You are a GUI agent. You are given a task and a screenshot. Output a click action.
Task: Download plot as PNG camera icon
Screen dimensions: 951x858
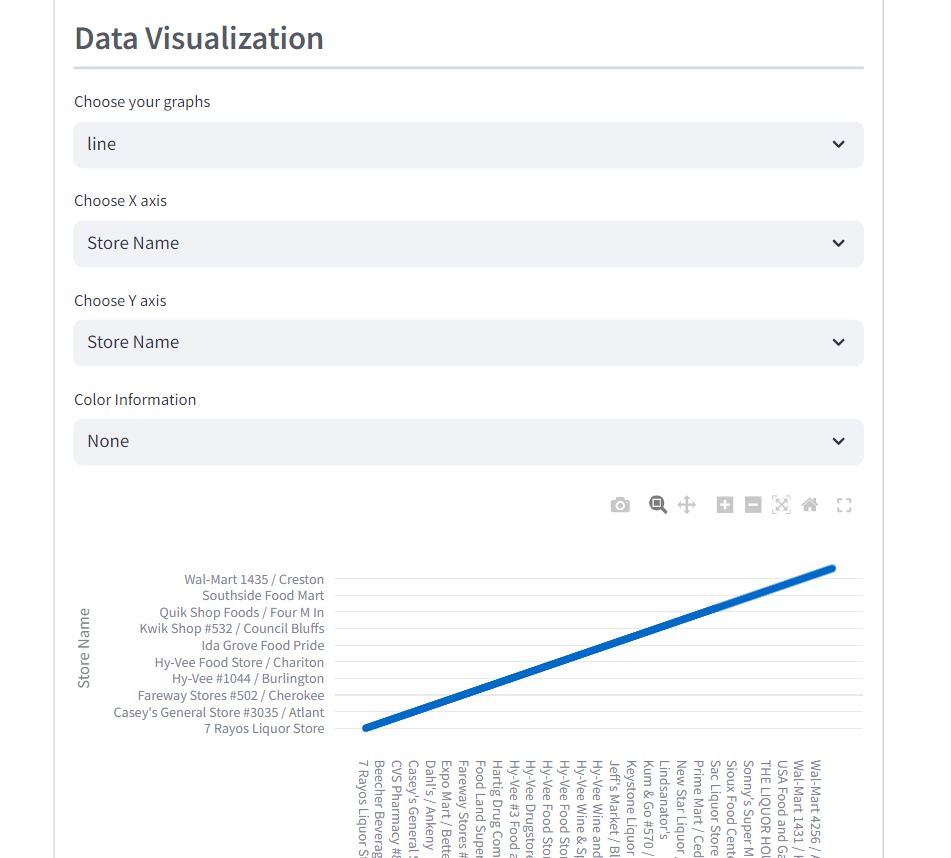click(x=620, y=505)
